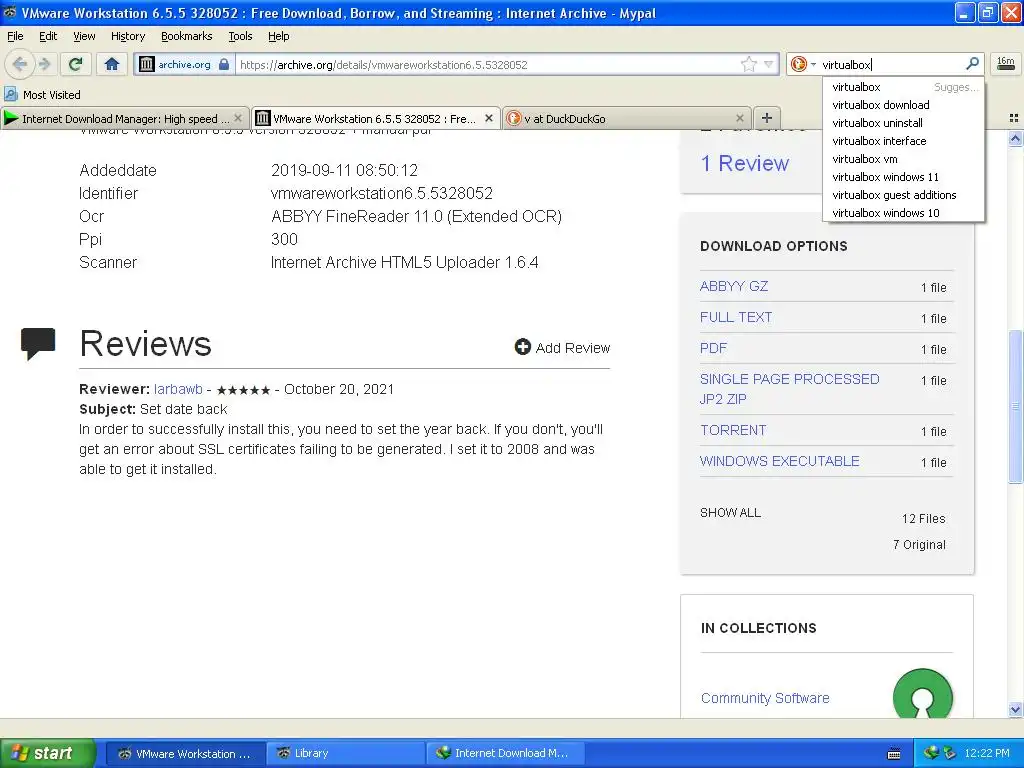Screen dimensions: 1024x768
Task: Click the taskbar clock showing 12:22 PM
Action: pos(987,753)
